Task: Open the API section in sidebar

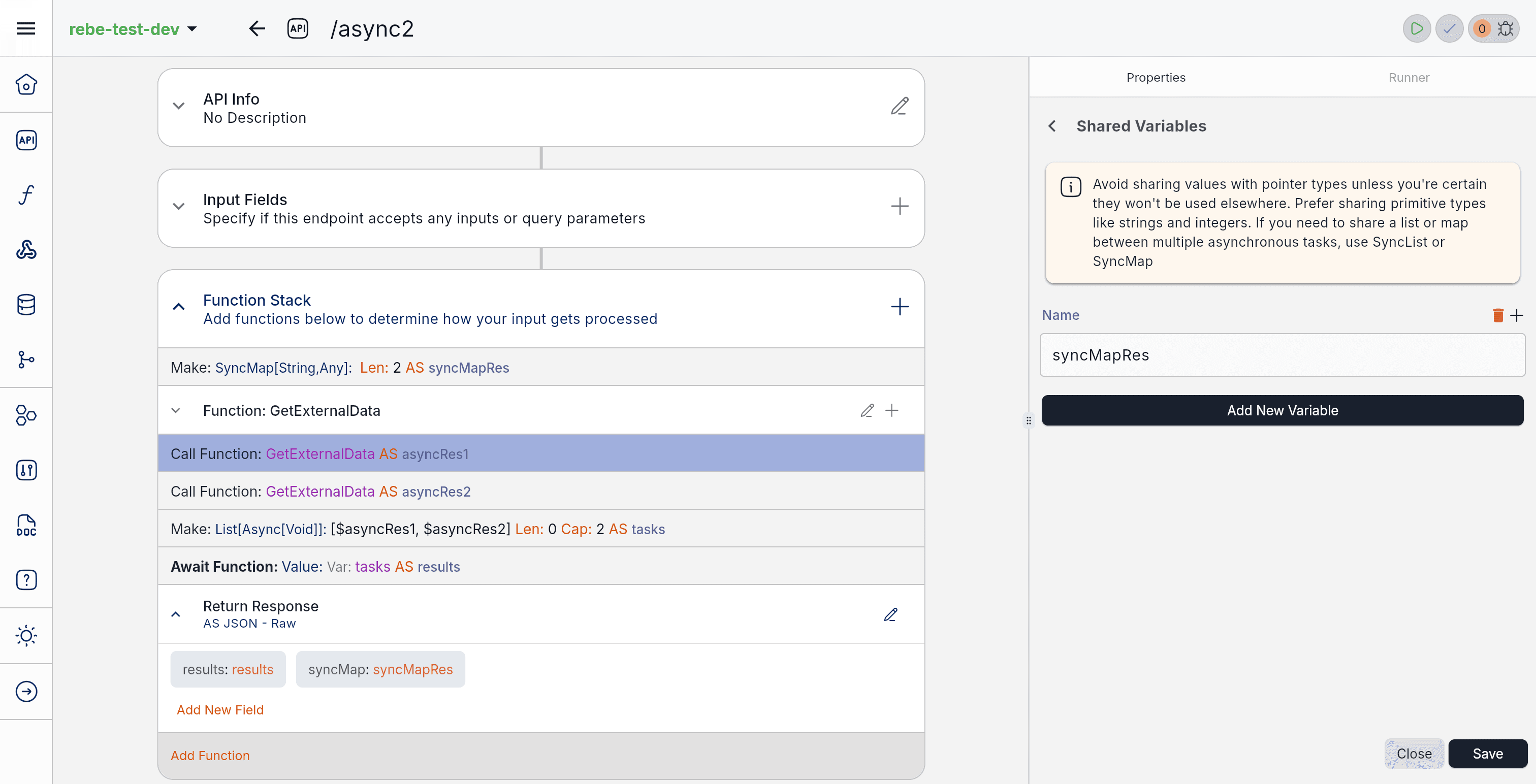Action: click(x=25, y=140)
